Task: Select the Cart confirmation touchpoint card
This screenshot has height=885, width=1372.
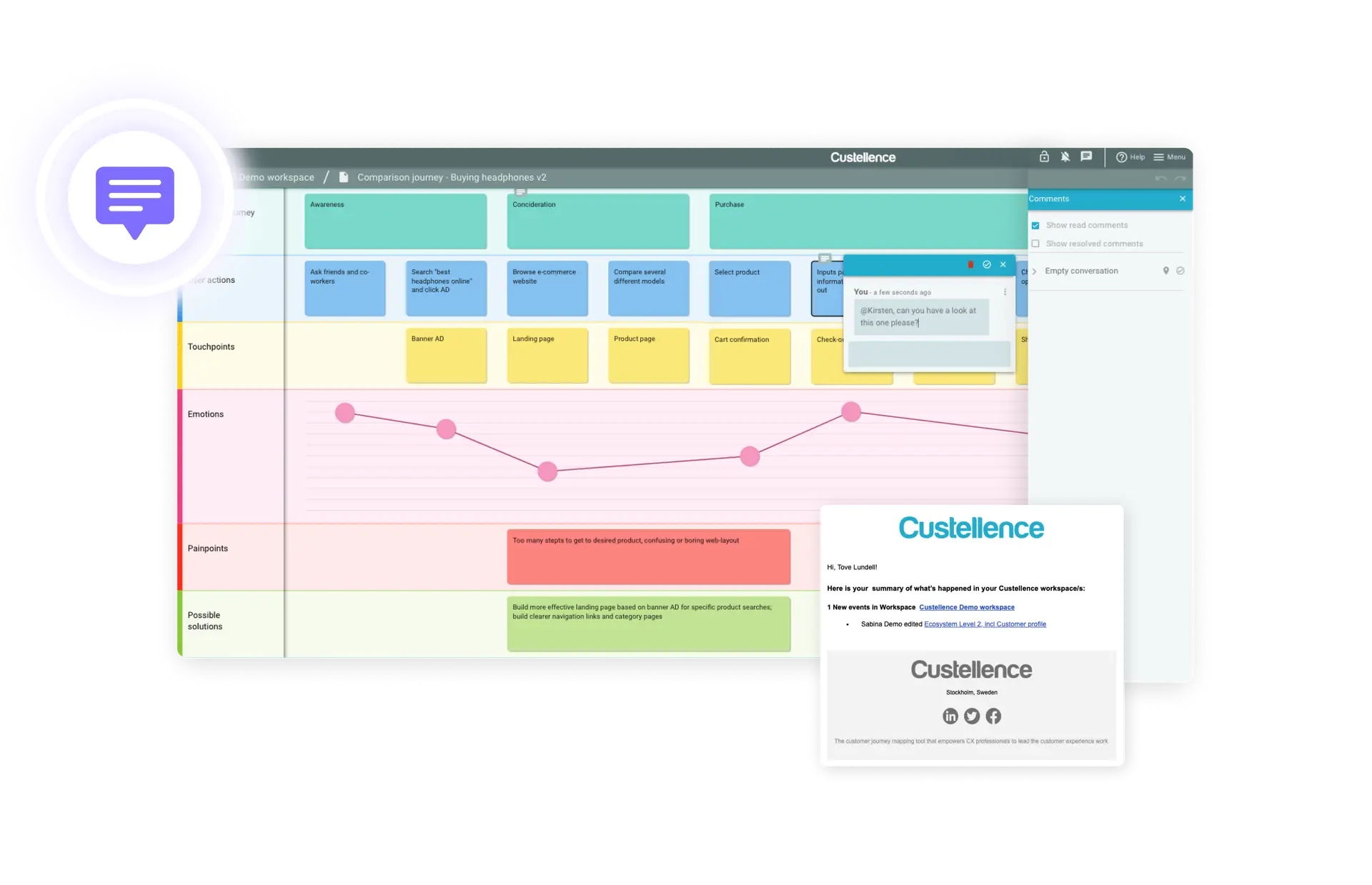Action: click(x=750, y=356)
